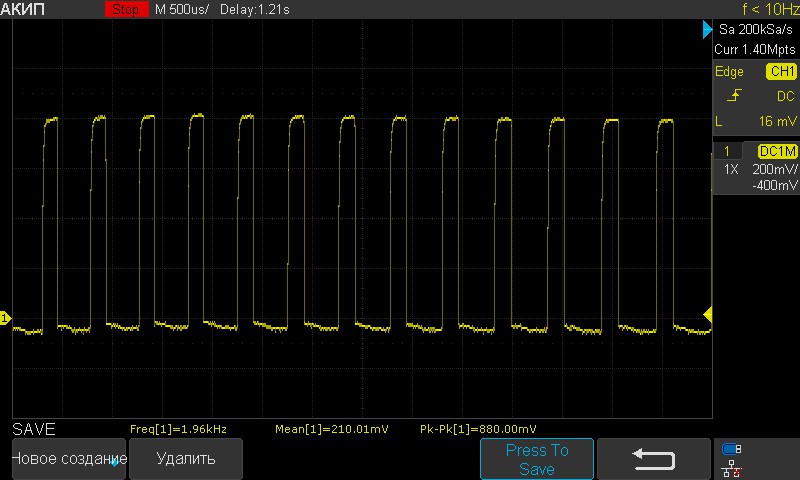Click the f < 10Hz frequency counter
The image size is (800, 480).
pyautogui.click(x=770, y=9)
